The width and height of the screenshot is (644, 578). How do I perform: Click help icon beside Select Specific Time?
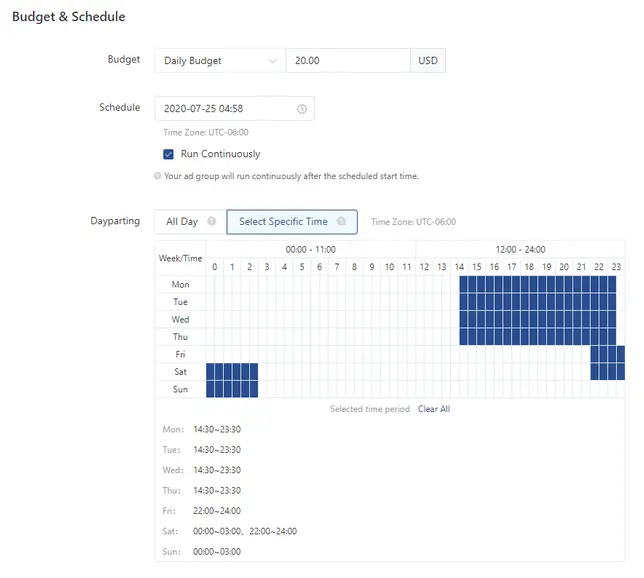[341, 222]
